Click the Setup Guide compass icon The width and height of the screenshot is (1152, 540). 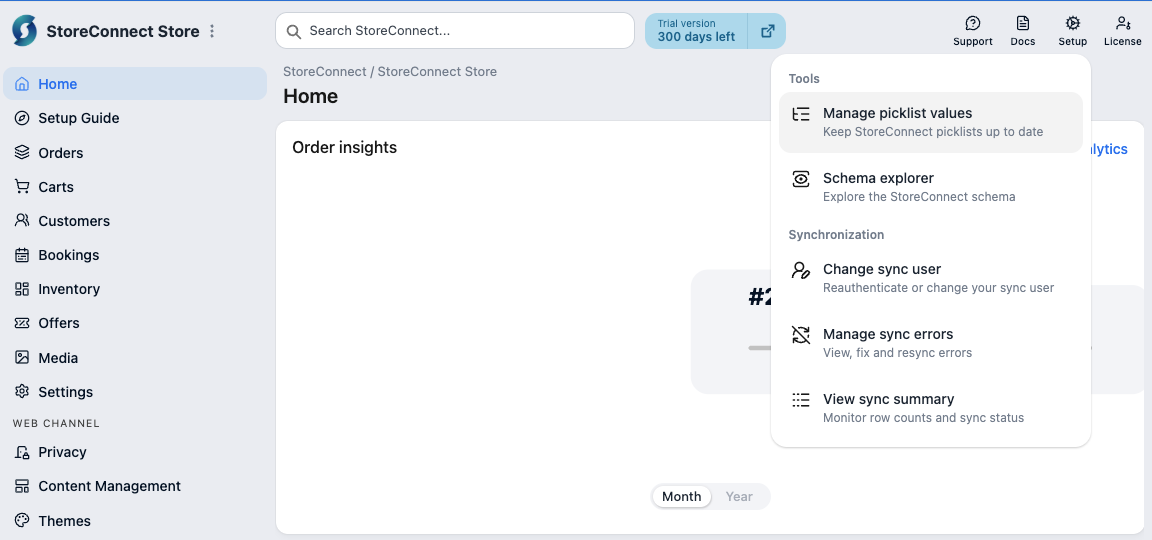tap(22, 118)
